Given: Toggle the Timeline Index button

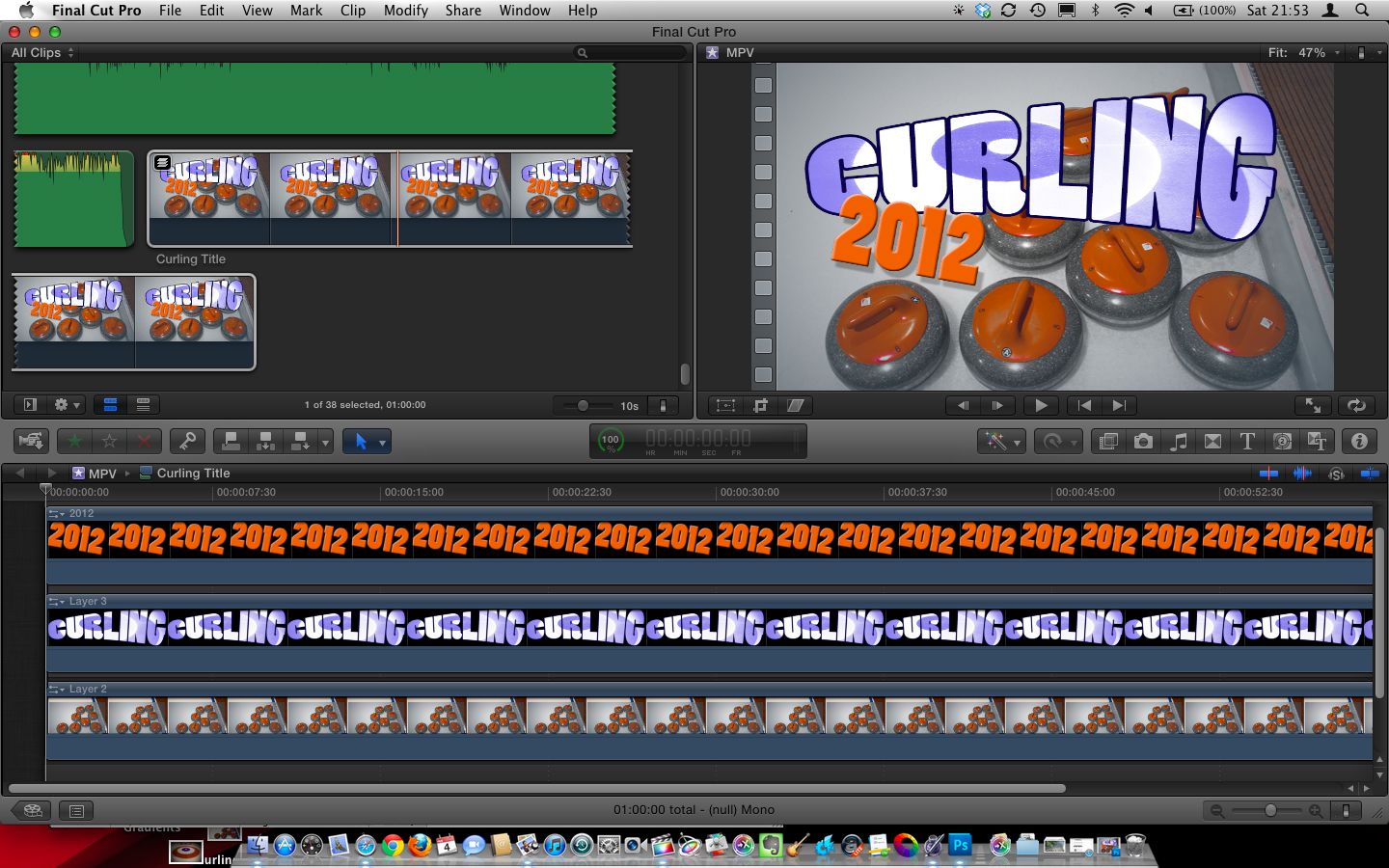Looking at the screenshot, I should coord(76,811).
